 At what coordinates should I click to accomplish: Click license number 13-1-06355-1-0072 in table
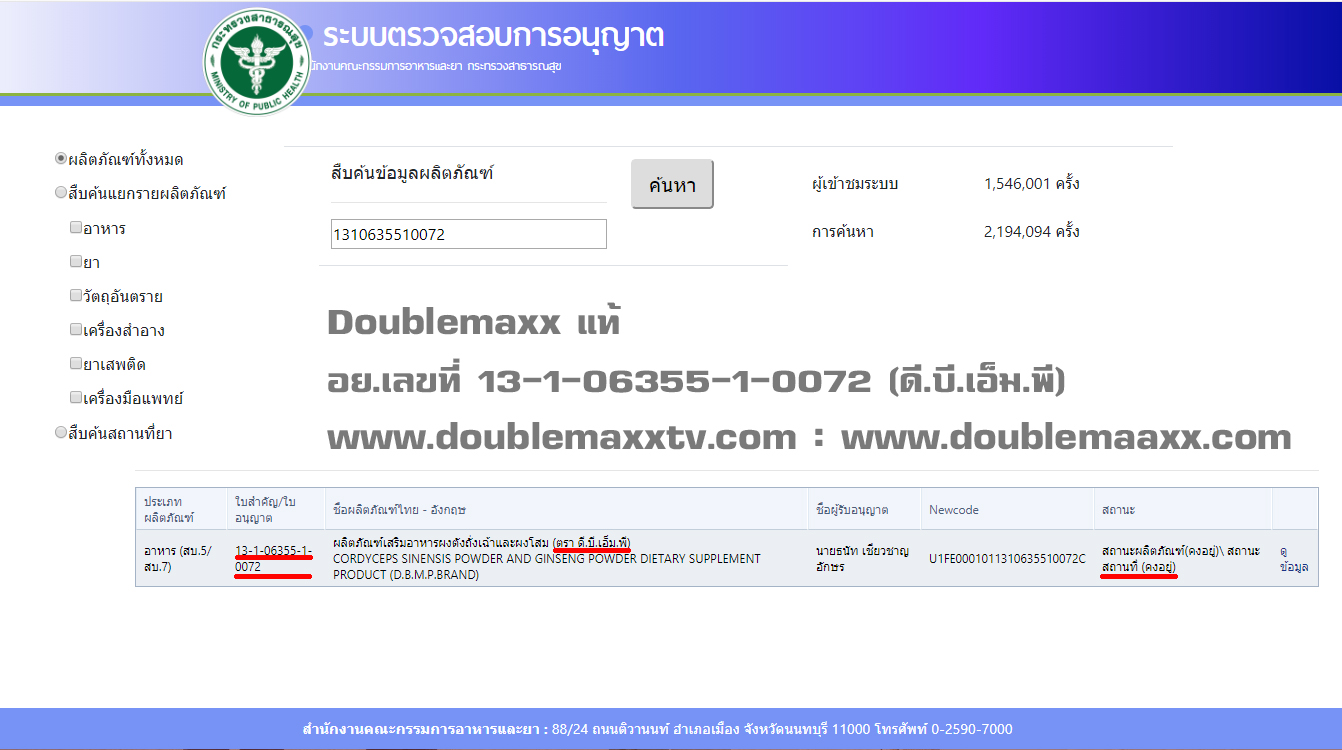[273, 558]
